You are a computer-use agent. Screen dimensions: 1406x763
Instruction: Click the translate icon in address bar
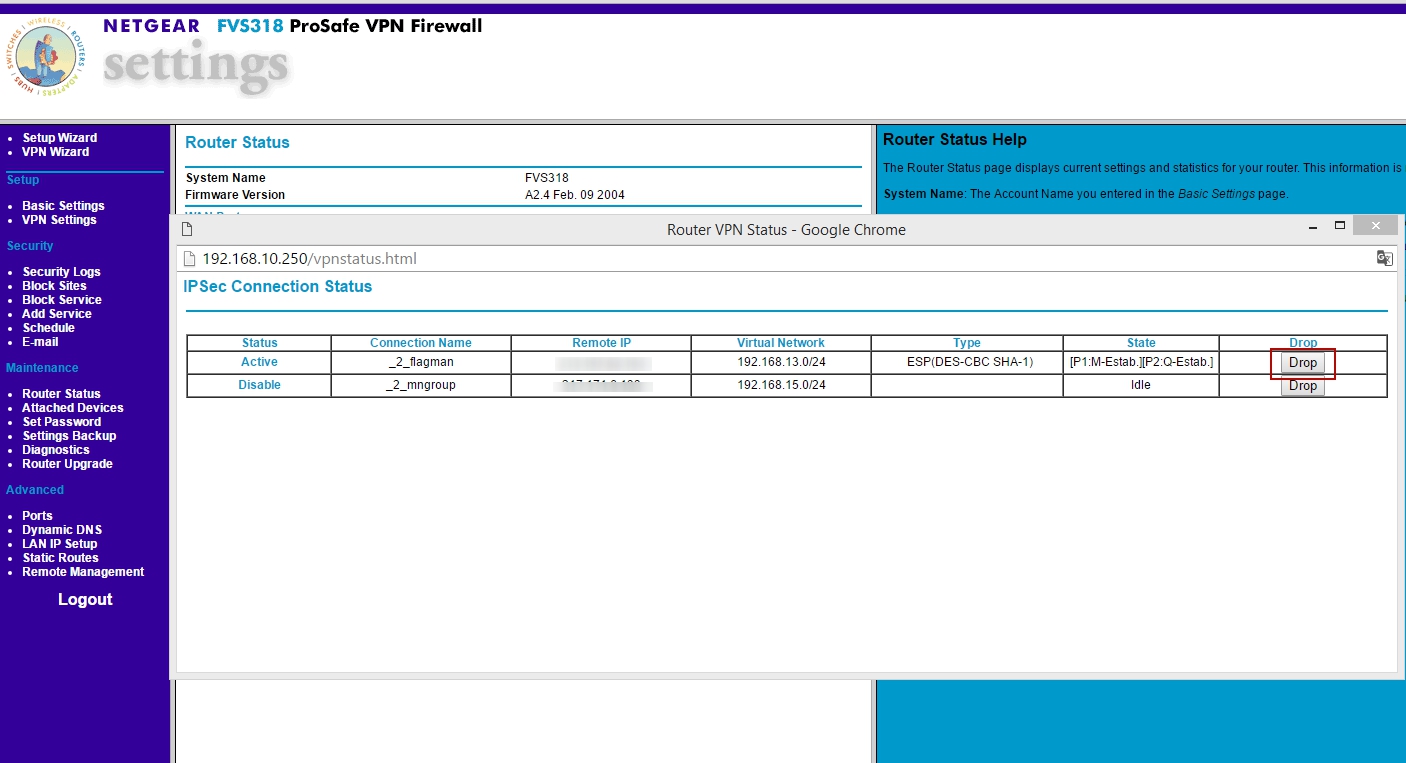click(x=1384, y=258)
